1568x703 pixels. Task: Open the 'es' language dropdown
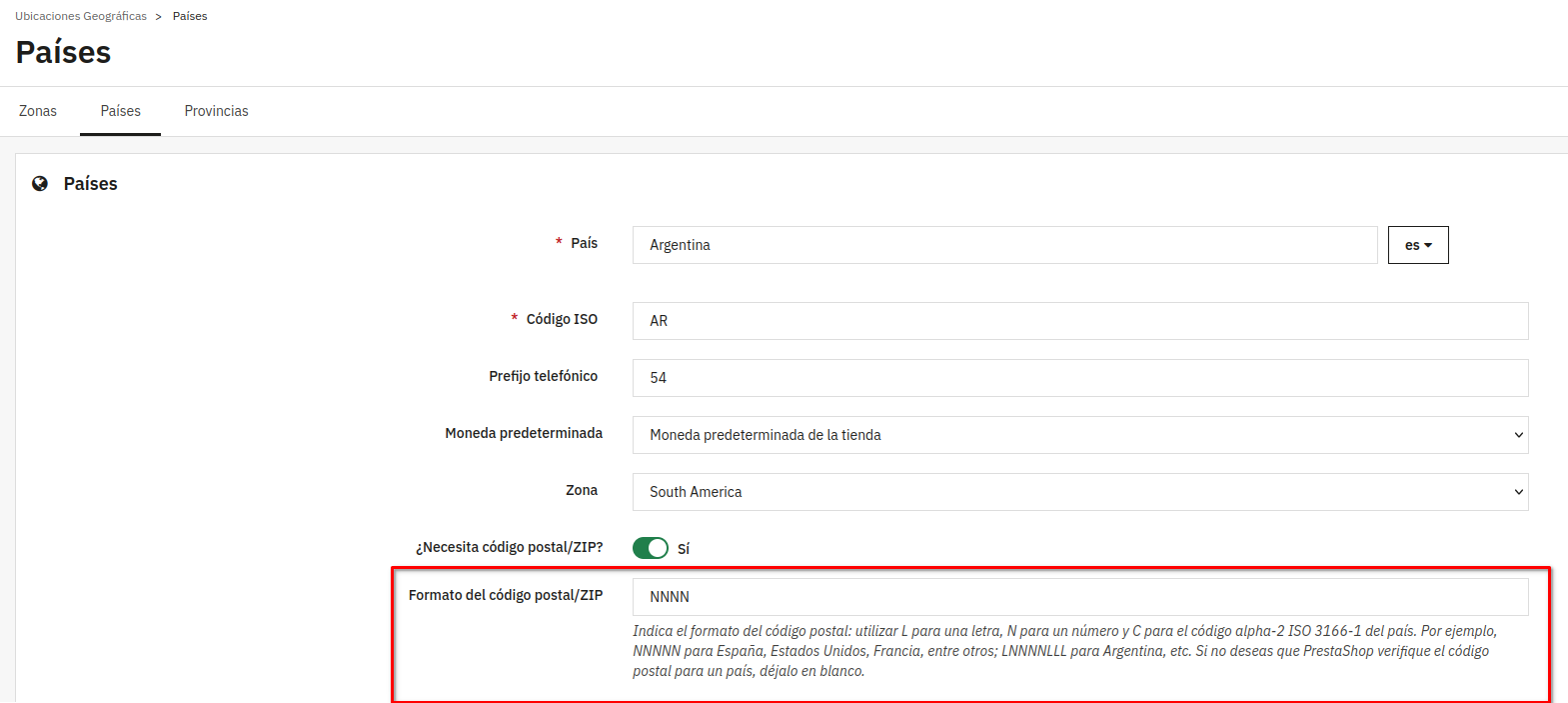pos(1417,245)
